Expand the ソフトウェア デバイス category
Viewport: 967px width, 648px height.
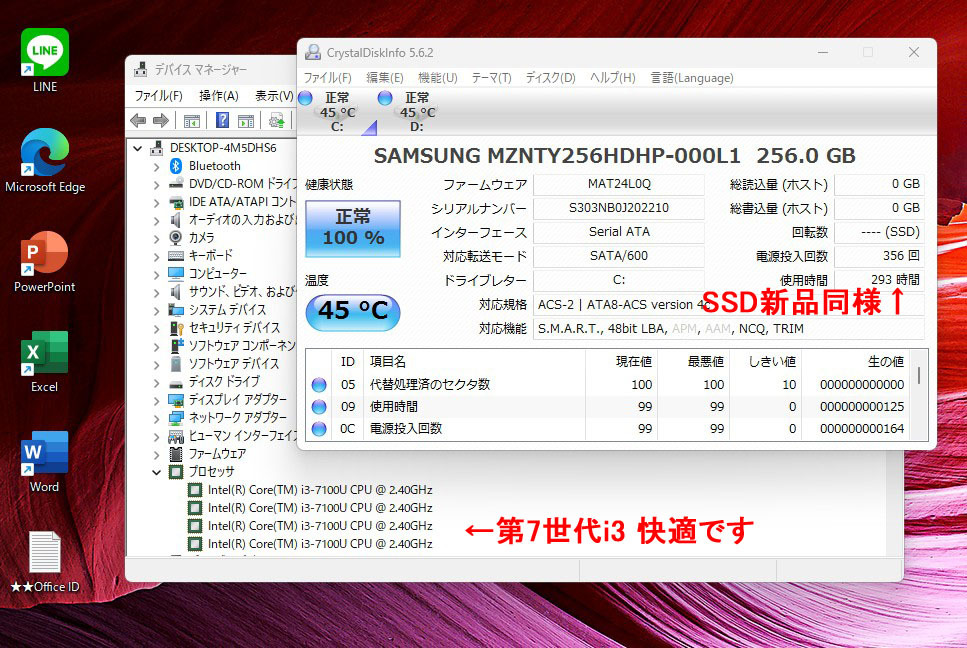[x=156, y=364]
